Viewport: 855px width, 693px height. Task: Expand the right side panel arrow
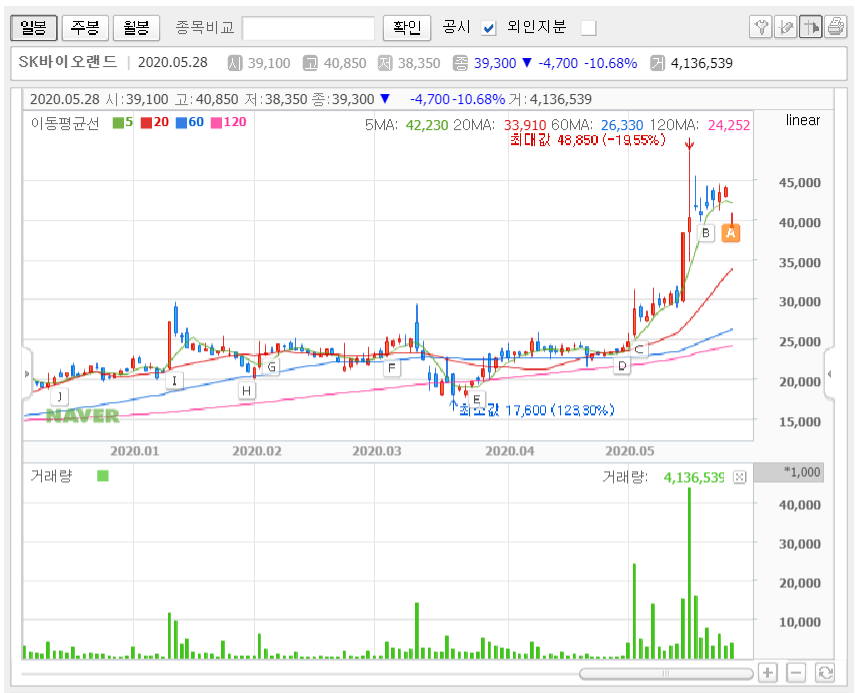point(829,374)
